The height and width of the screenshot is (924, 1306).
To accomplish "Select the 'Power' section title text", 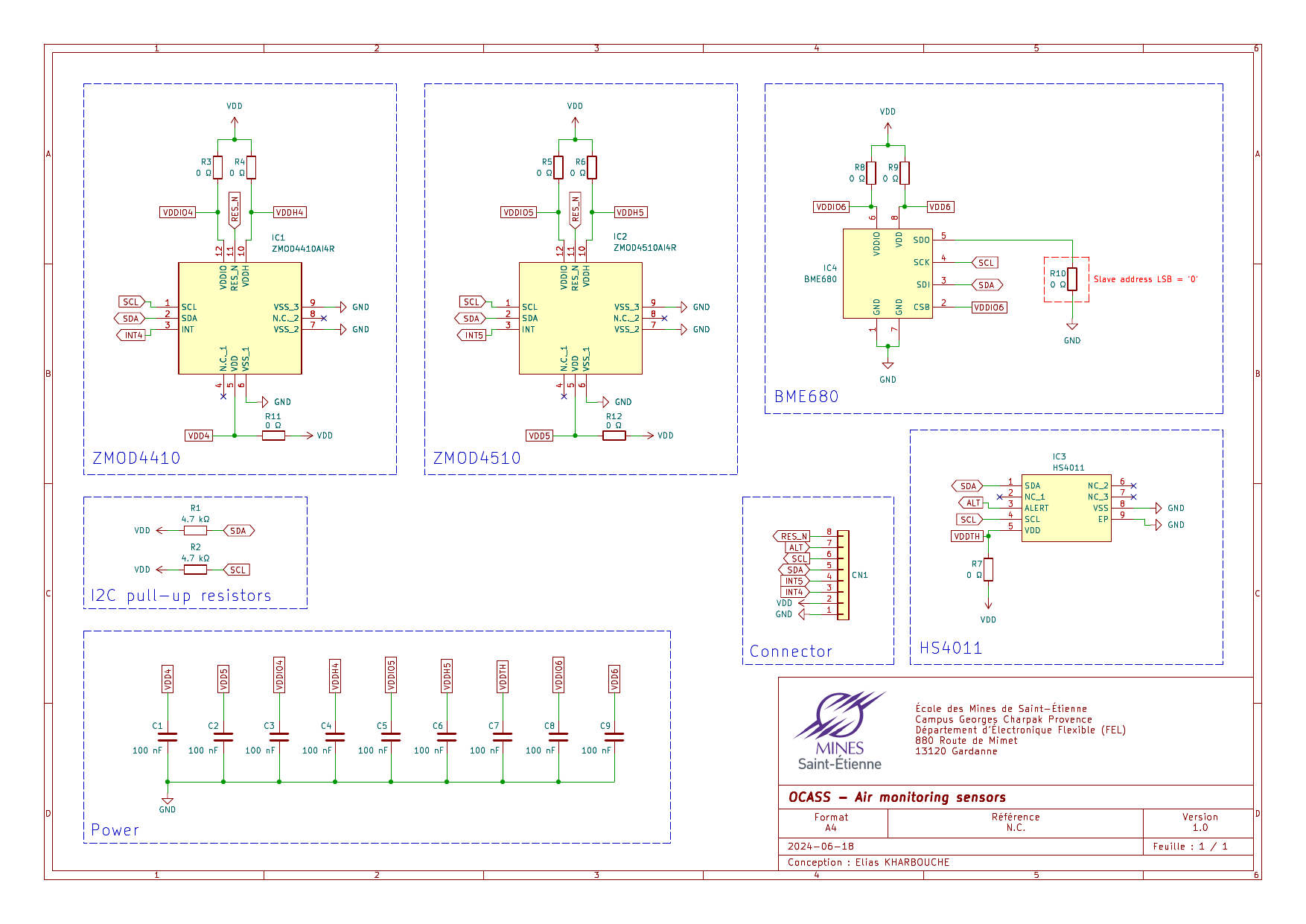I will pyautogui.click(x=115, y=829).
